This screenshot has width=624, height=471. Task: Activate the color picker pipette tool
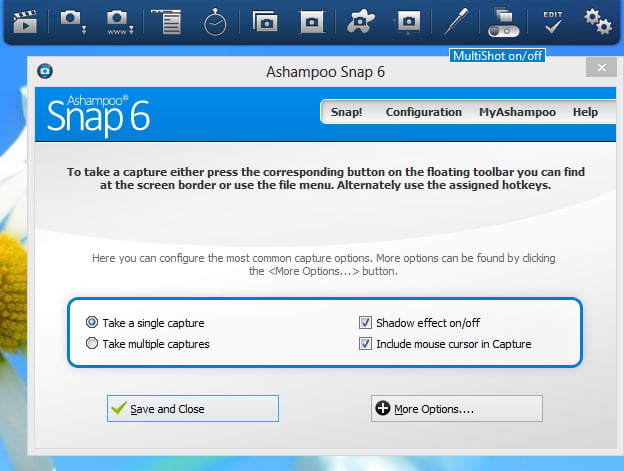(456, 21)
